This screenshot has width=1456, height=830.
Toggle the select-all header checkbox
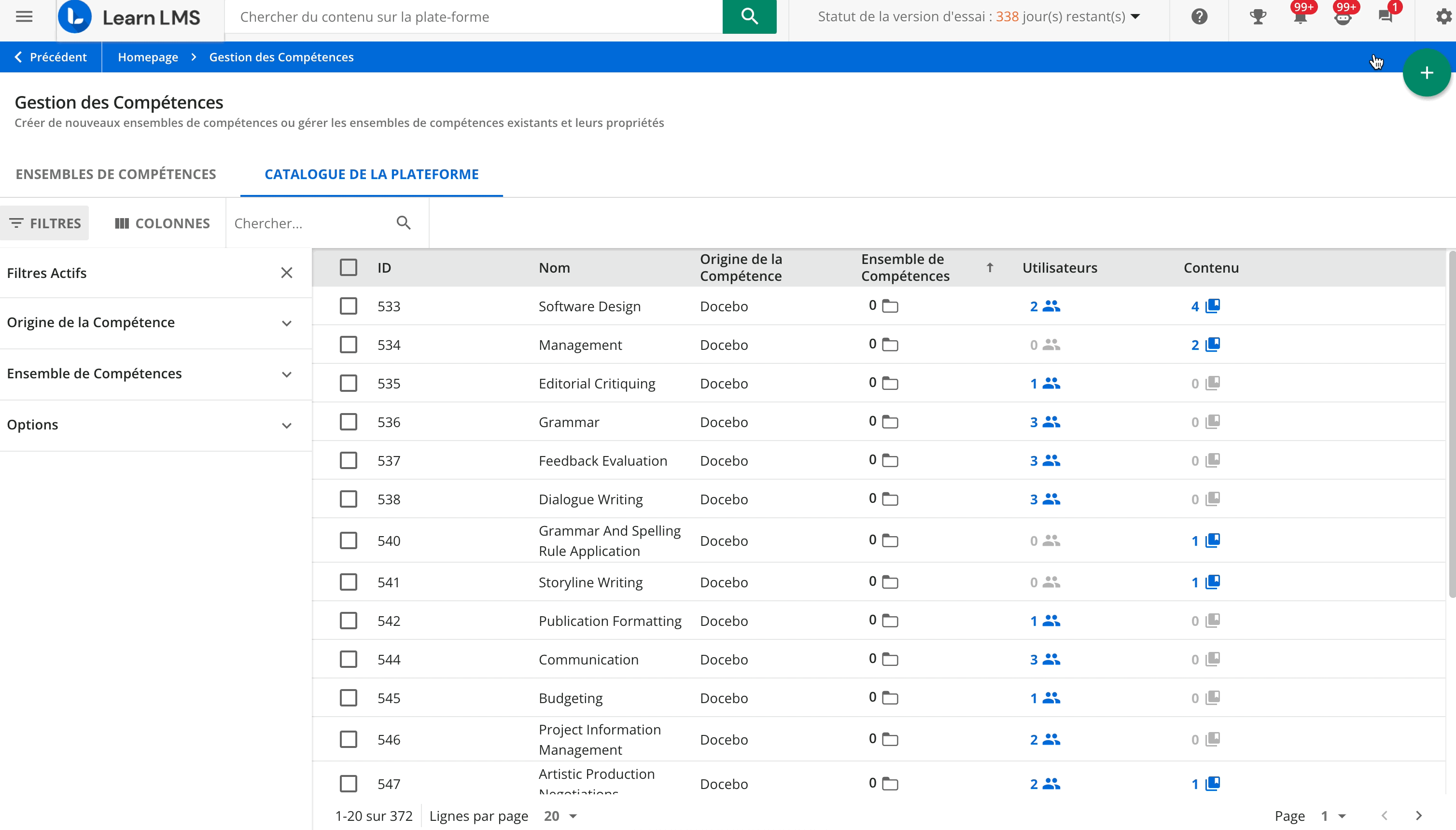point(348,267)
